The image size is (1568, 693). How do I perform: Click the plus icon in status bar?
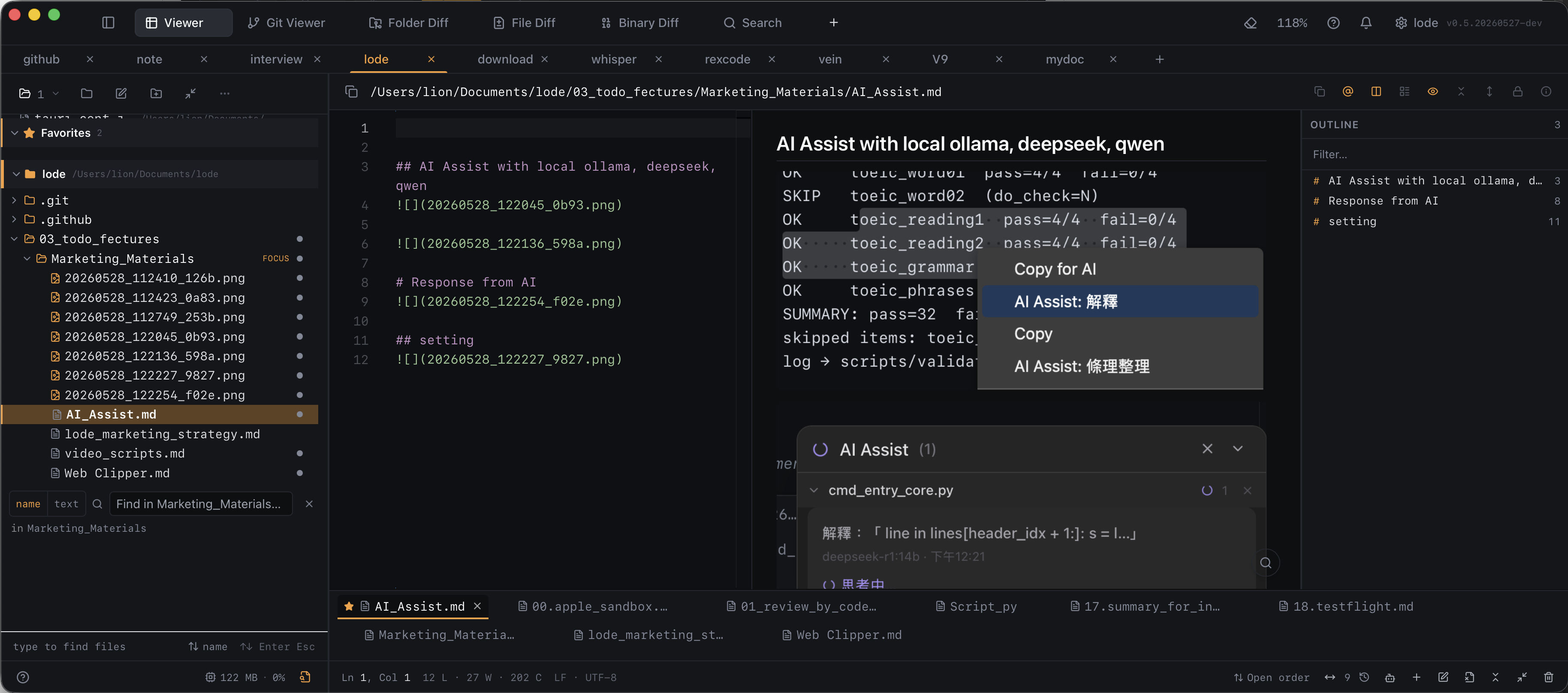coord(1417,677)
